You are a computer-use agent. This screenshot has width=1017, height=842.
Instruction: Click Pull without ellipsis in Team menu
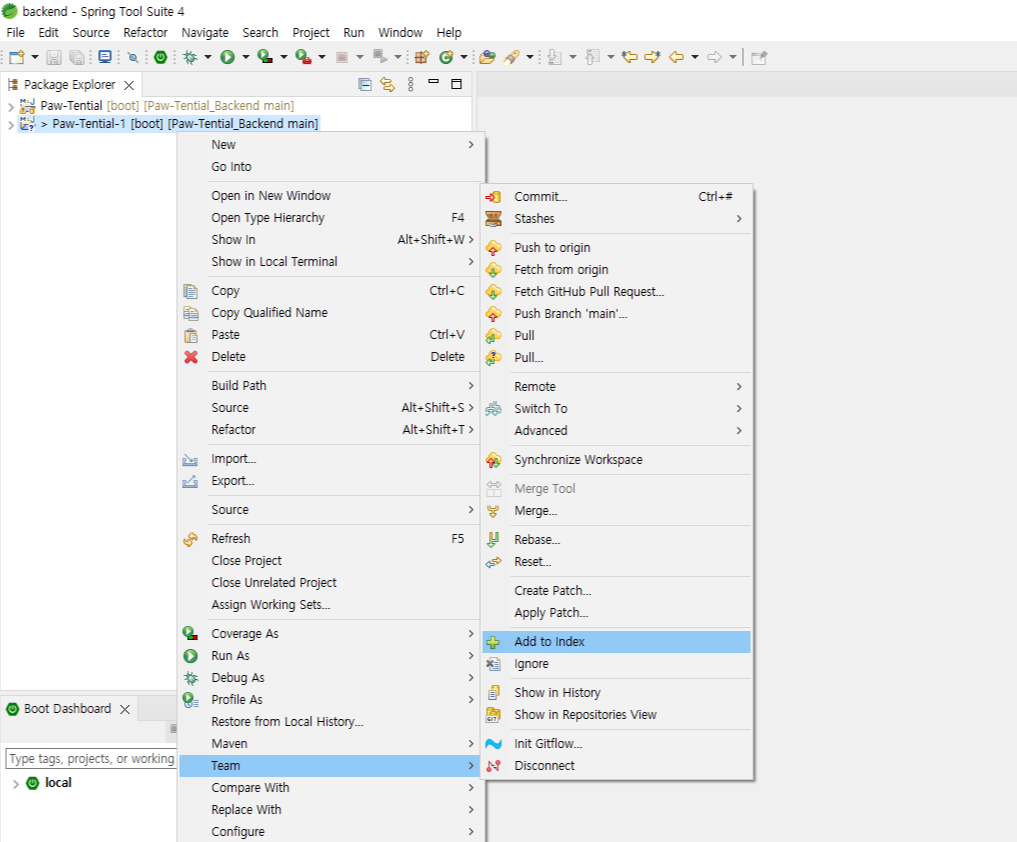click(616, 335)
